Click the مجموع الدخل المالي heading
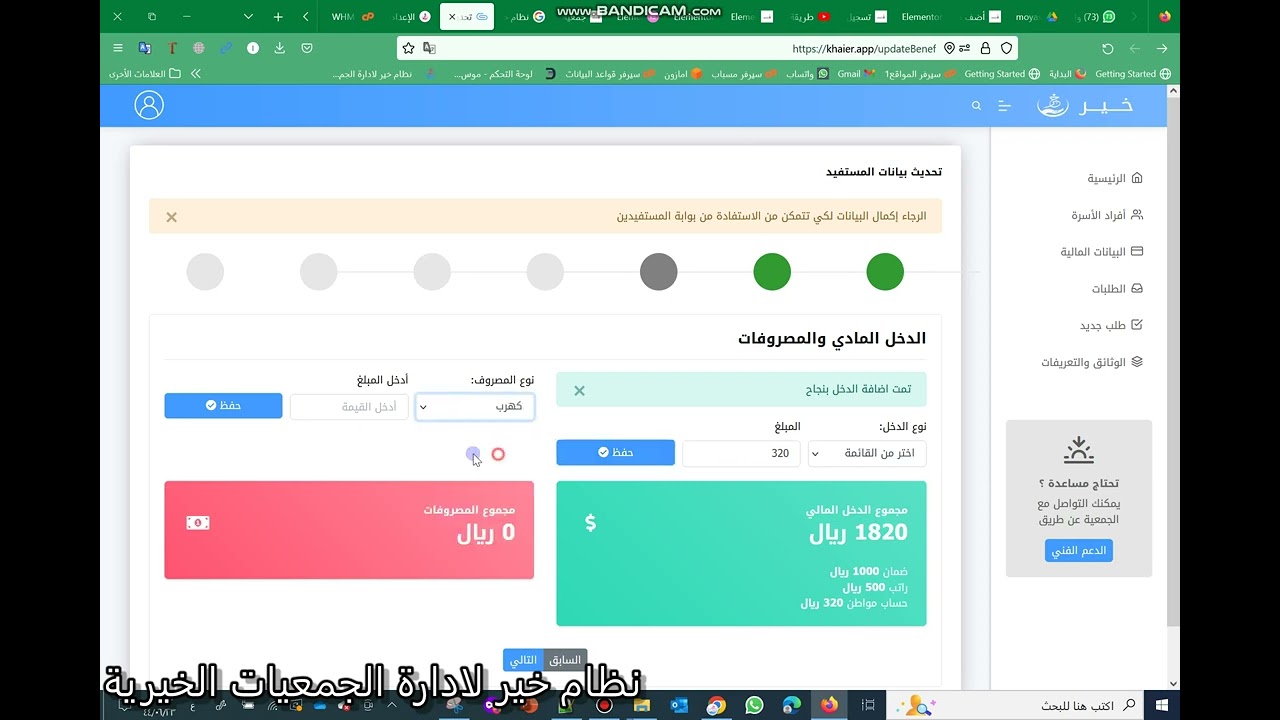Screen dimensions: 1280x720 [857, 510]
